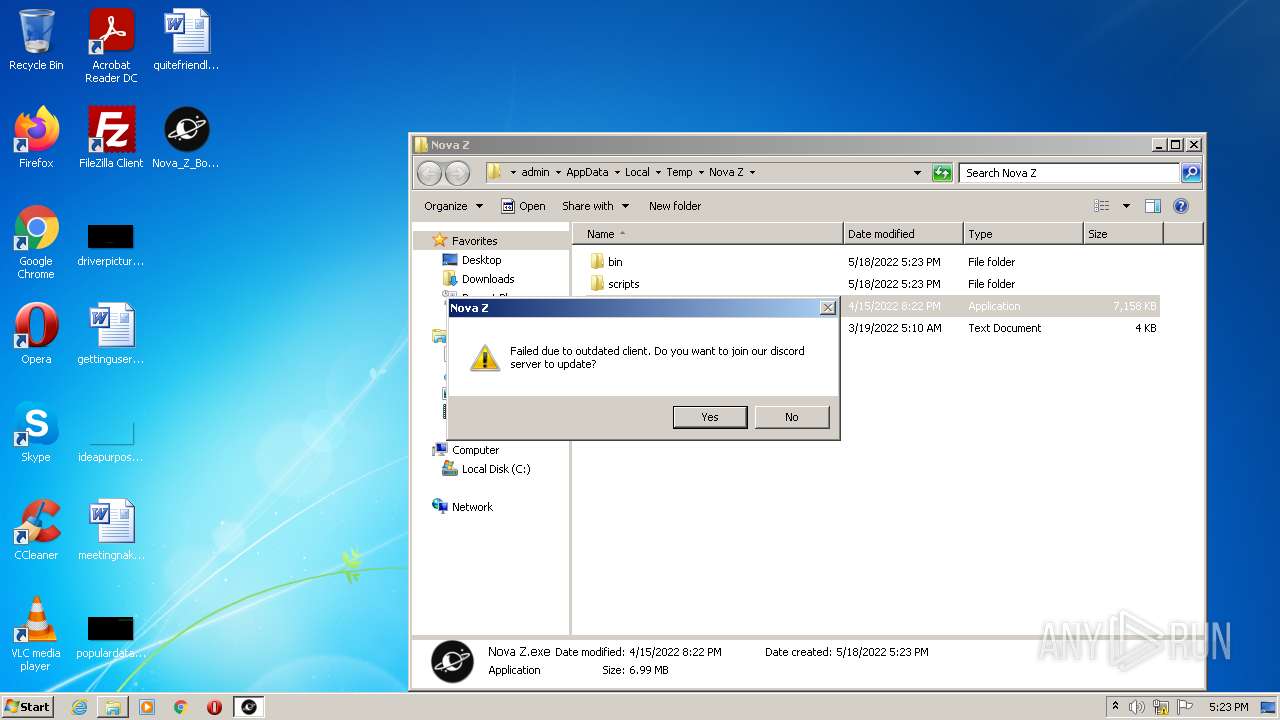
Task: Open FileZilla Client desktop shortcut
Action: point(111,138)
